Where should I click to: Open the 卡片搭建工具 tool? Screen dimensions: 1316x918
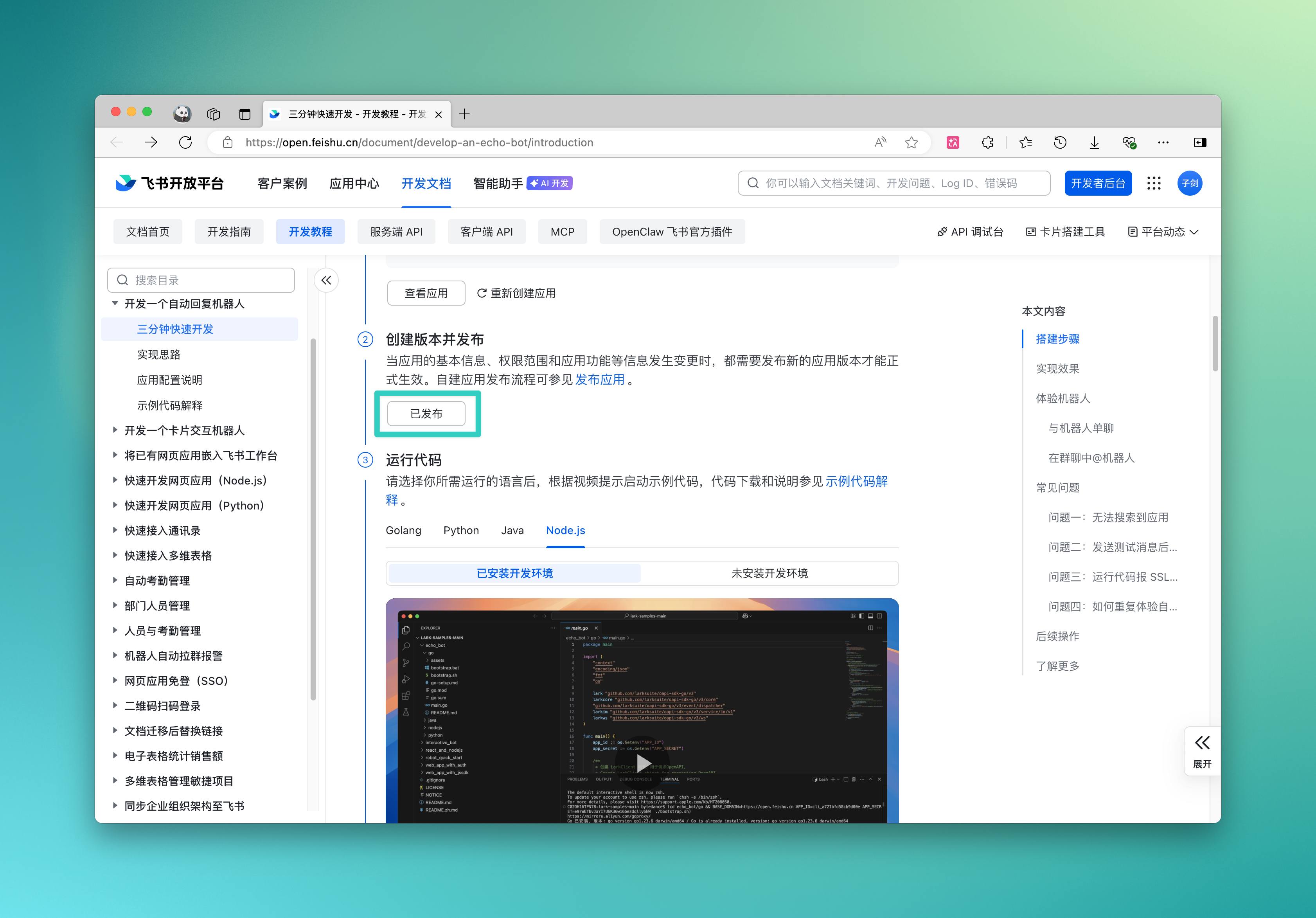click(1066, 232)
